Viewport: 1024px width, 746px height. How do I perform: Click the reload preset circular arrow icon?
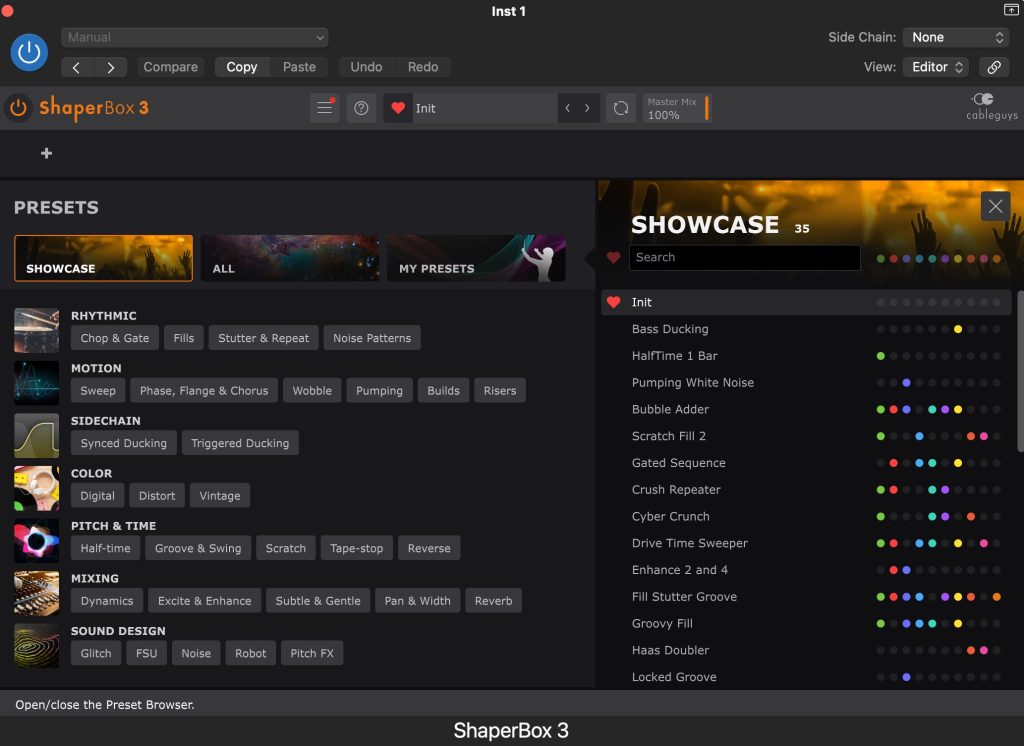pos(621,108)
